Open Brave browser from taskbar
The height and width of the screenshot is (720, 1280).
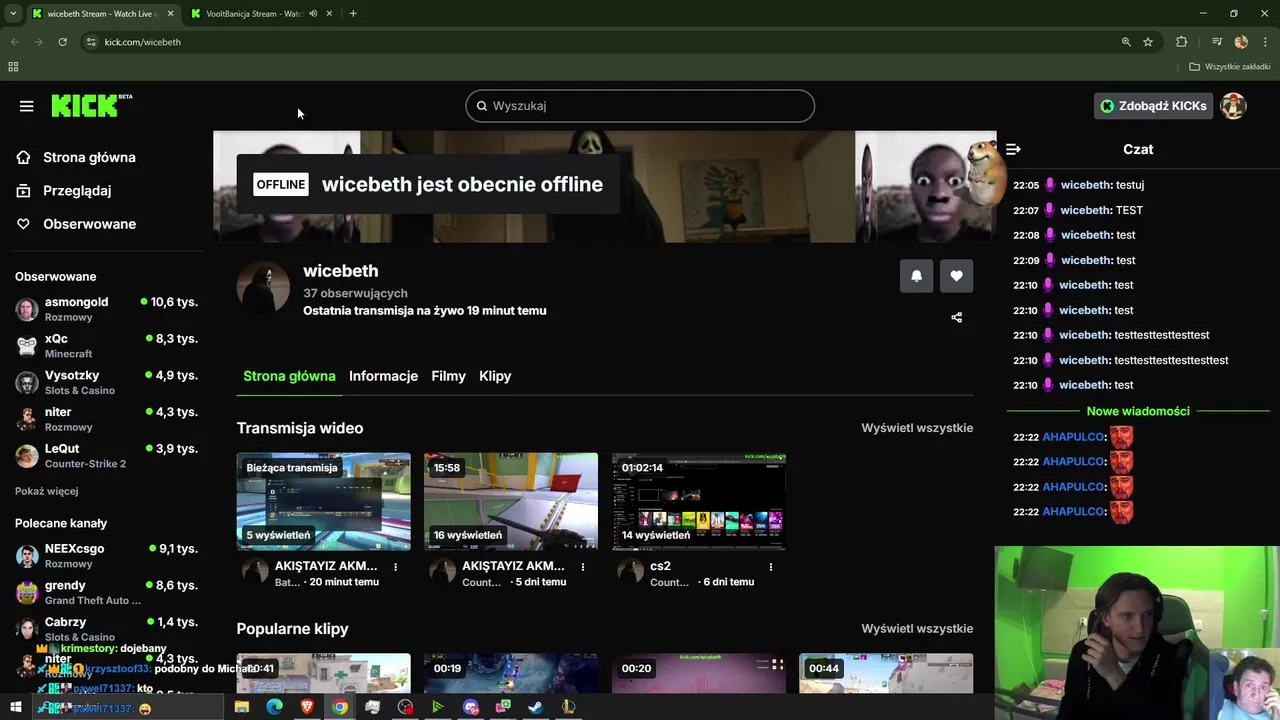307,707
